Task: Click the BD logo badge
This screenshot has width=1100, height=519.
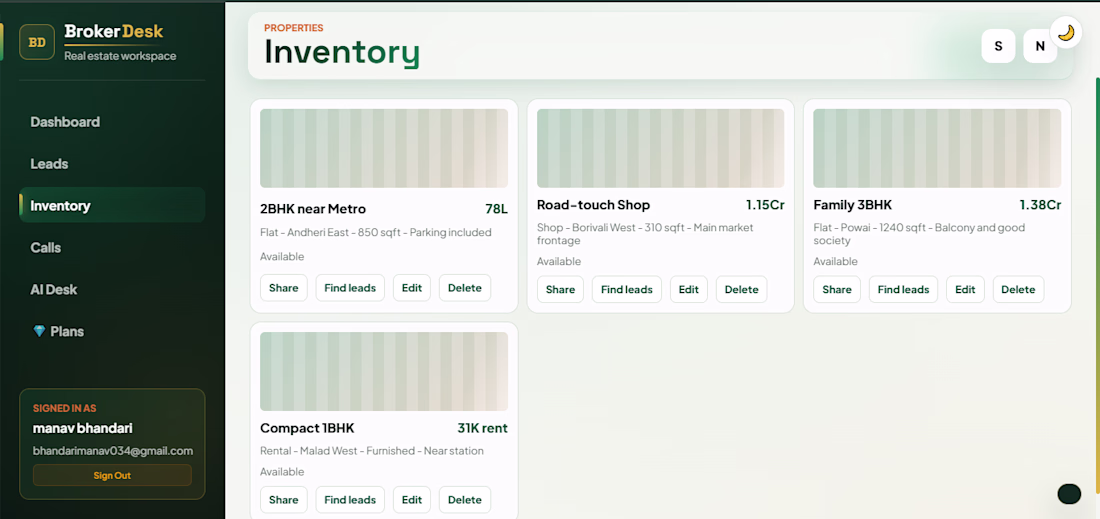Action: click(x=37, y=42)
